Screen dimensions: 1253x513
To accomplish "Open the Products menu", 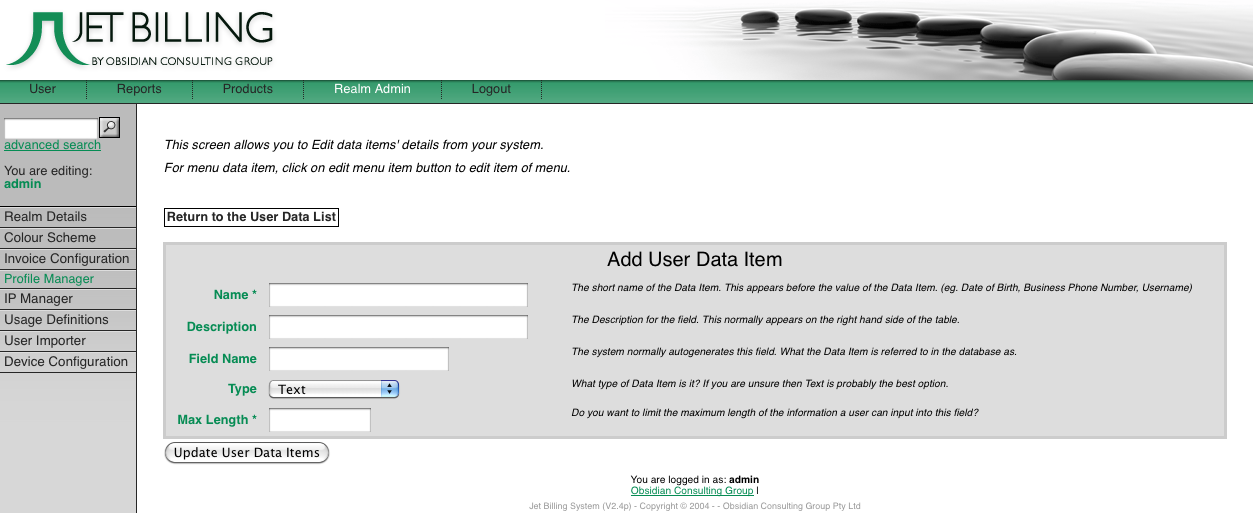I will tap(248, 89).
